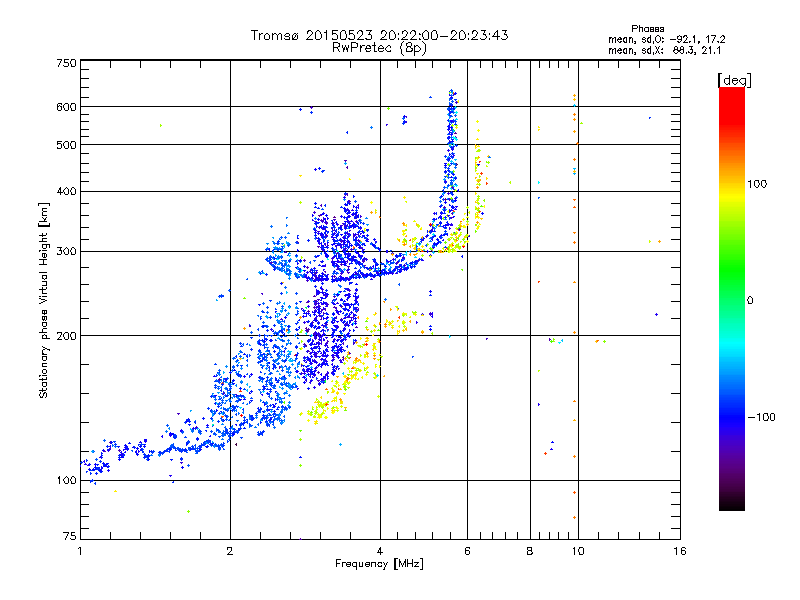Click the '[deg]' colorbar unit label

(734, 80)
